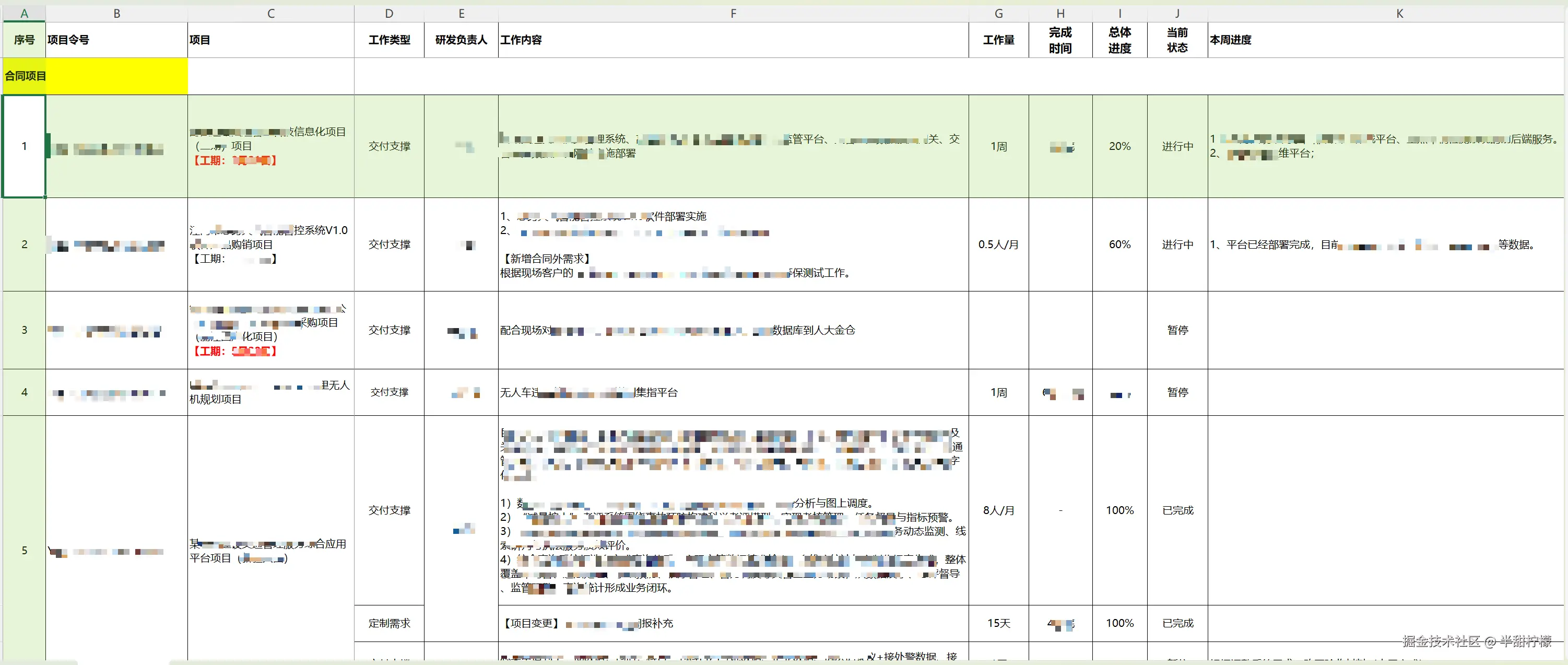Select column G header

click(999, 14)
